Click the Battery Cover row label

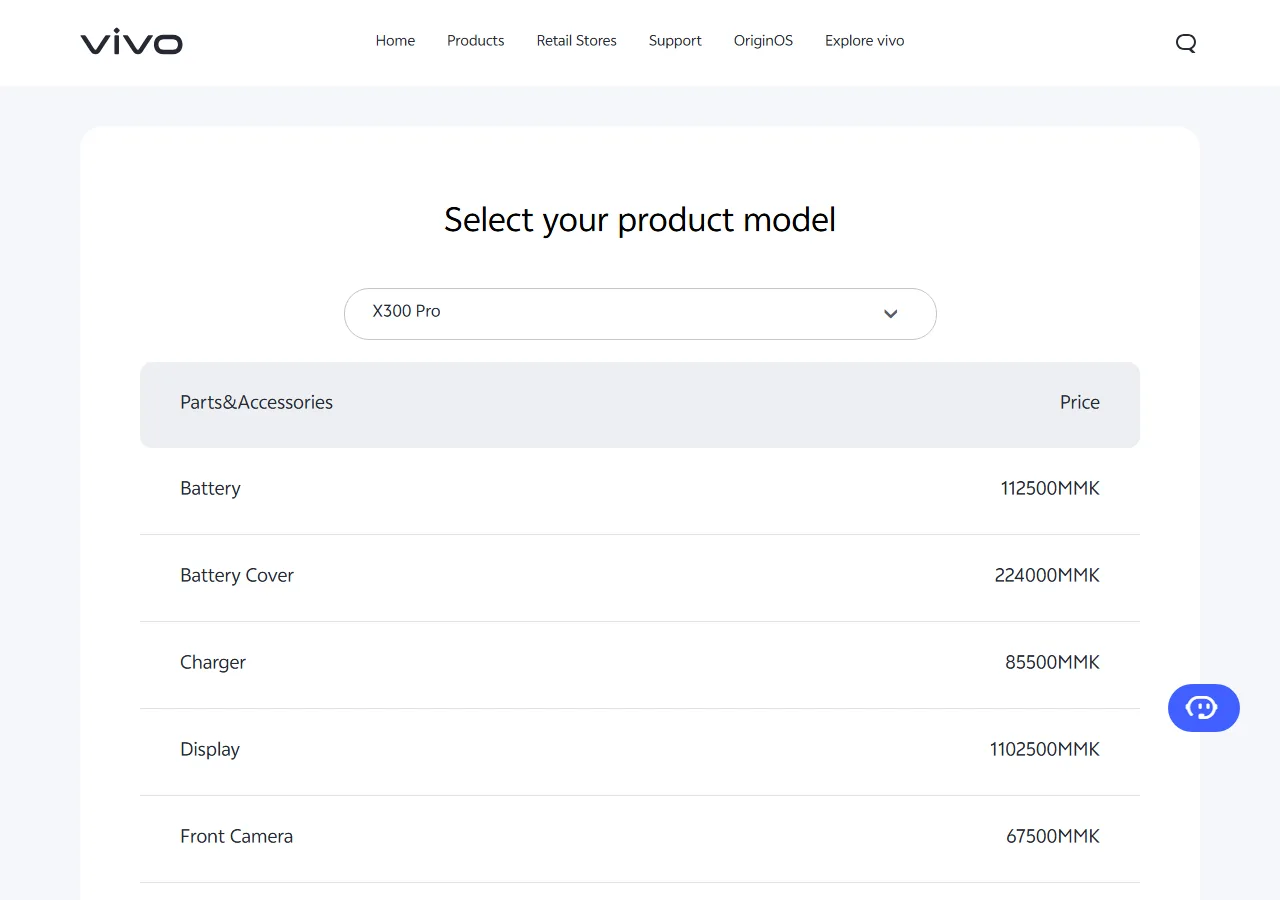(237, 575)
